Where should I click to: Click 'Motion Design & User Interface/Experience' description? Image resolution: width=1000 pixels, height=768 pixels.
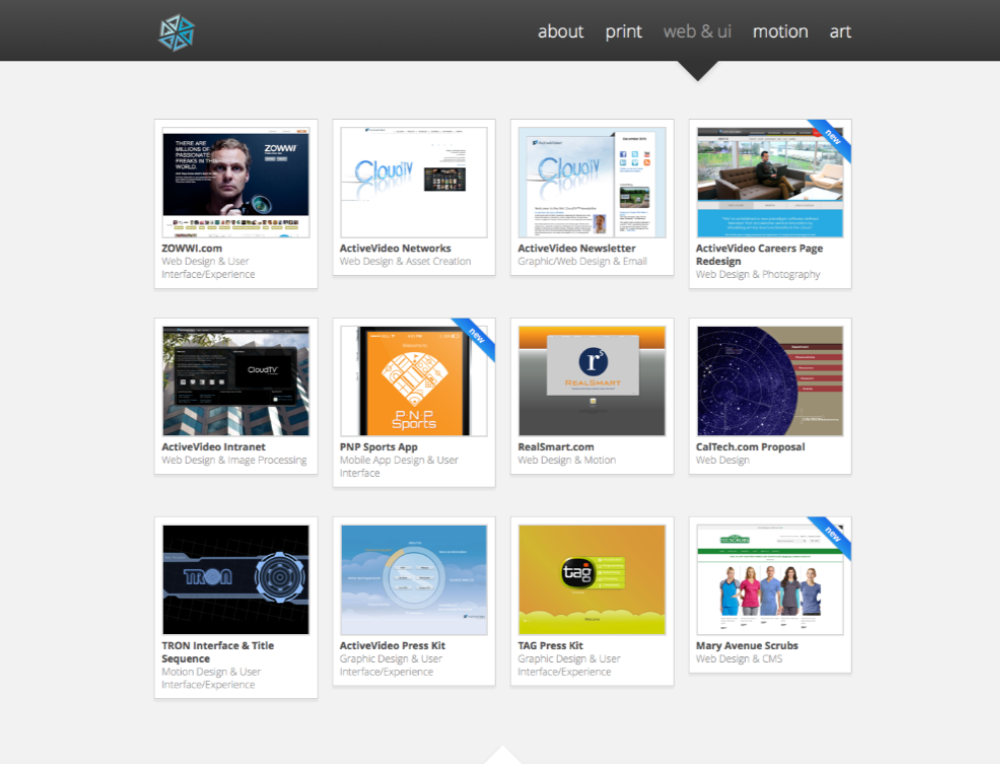pyautogui.click(x=211, y=678)
